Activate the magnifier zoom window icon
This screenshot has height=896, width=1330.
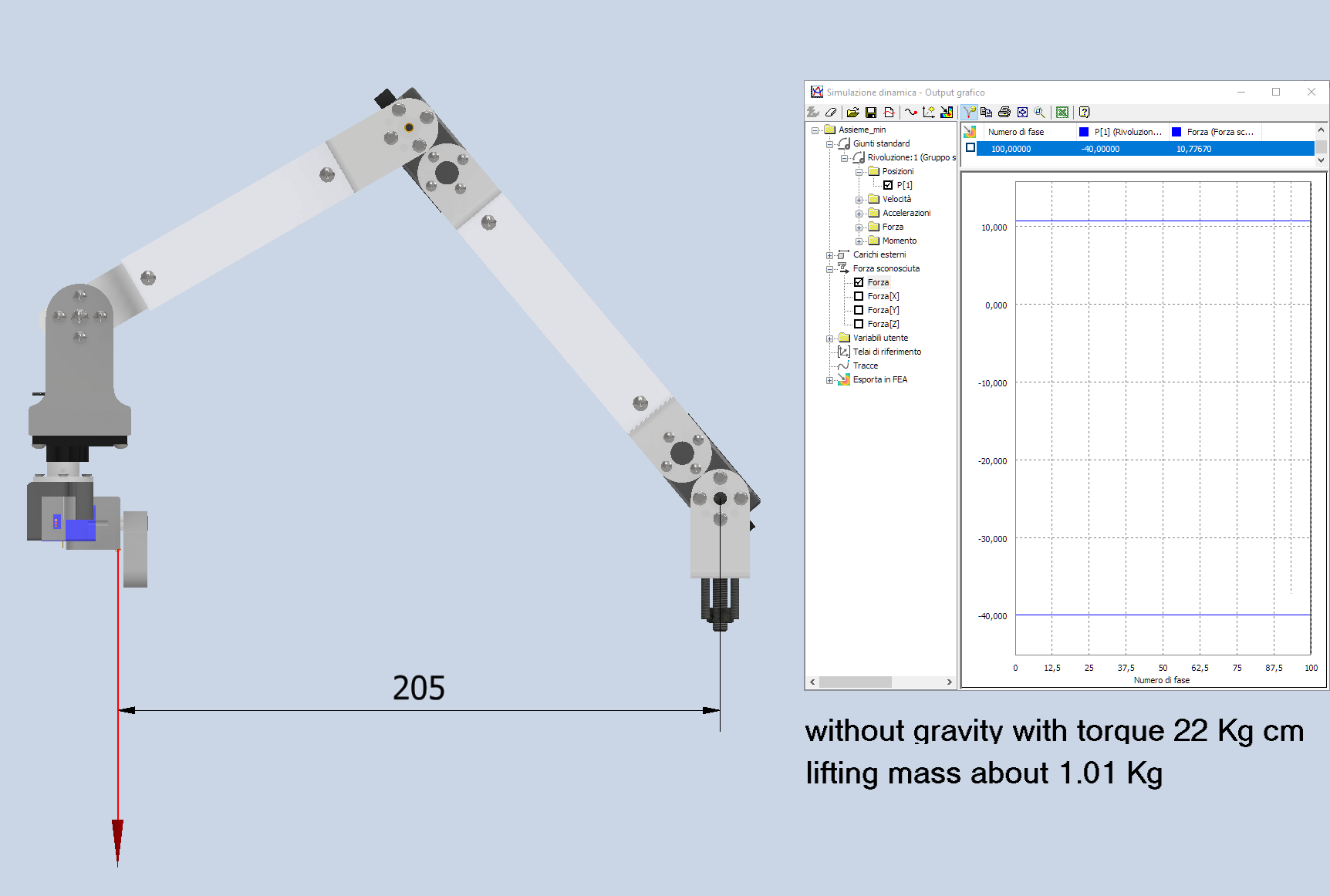pos(1040,113)
